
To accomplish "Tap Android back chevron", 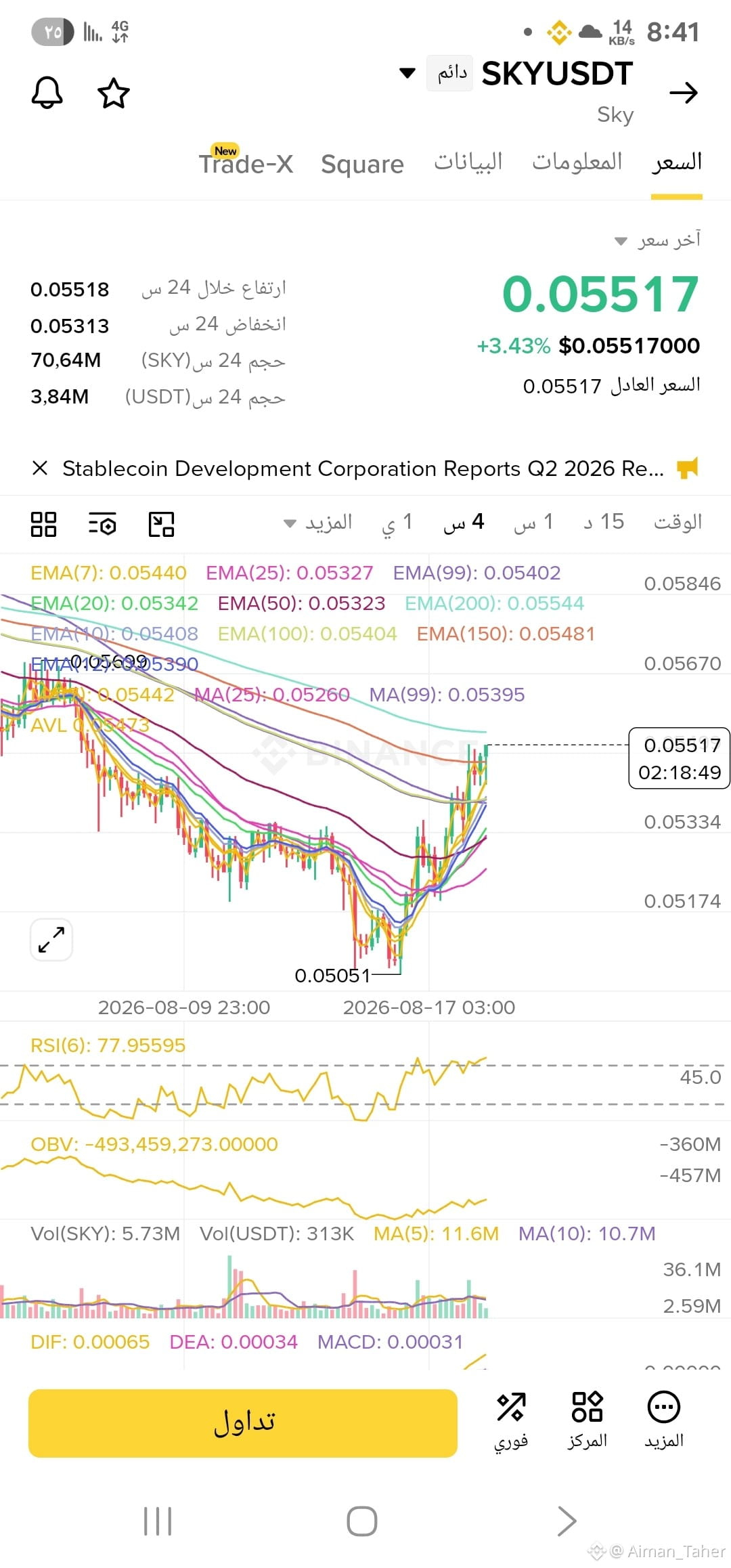I will pyautogui.click(x=567, y=1521).
